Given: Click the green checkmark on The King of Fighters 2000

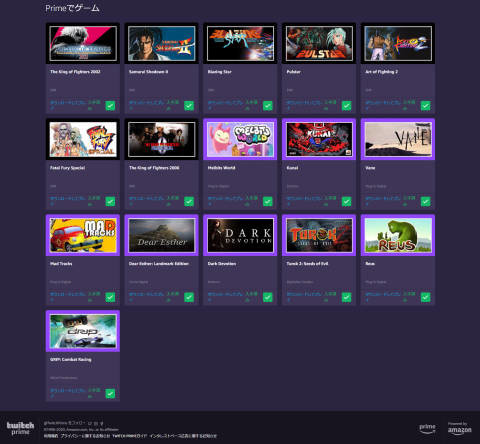Looking at the screenshot, I should pyautogui.click(x=189, y=201).
